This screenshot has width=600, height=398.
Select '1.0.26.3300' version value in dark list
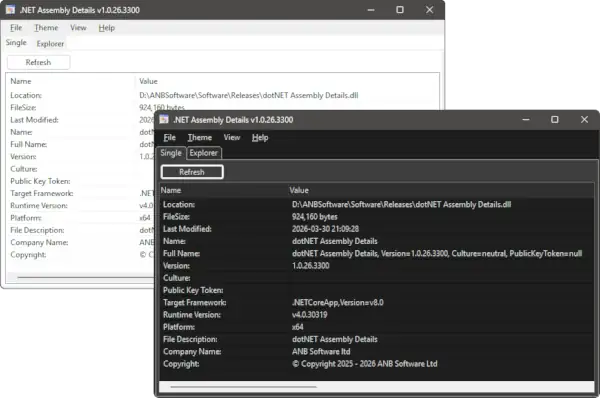(310, 266)
